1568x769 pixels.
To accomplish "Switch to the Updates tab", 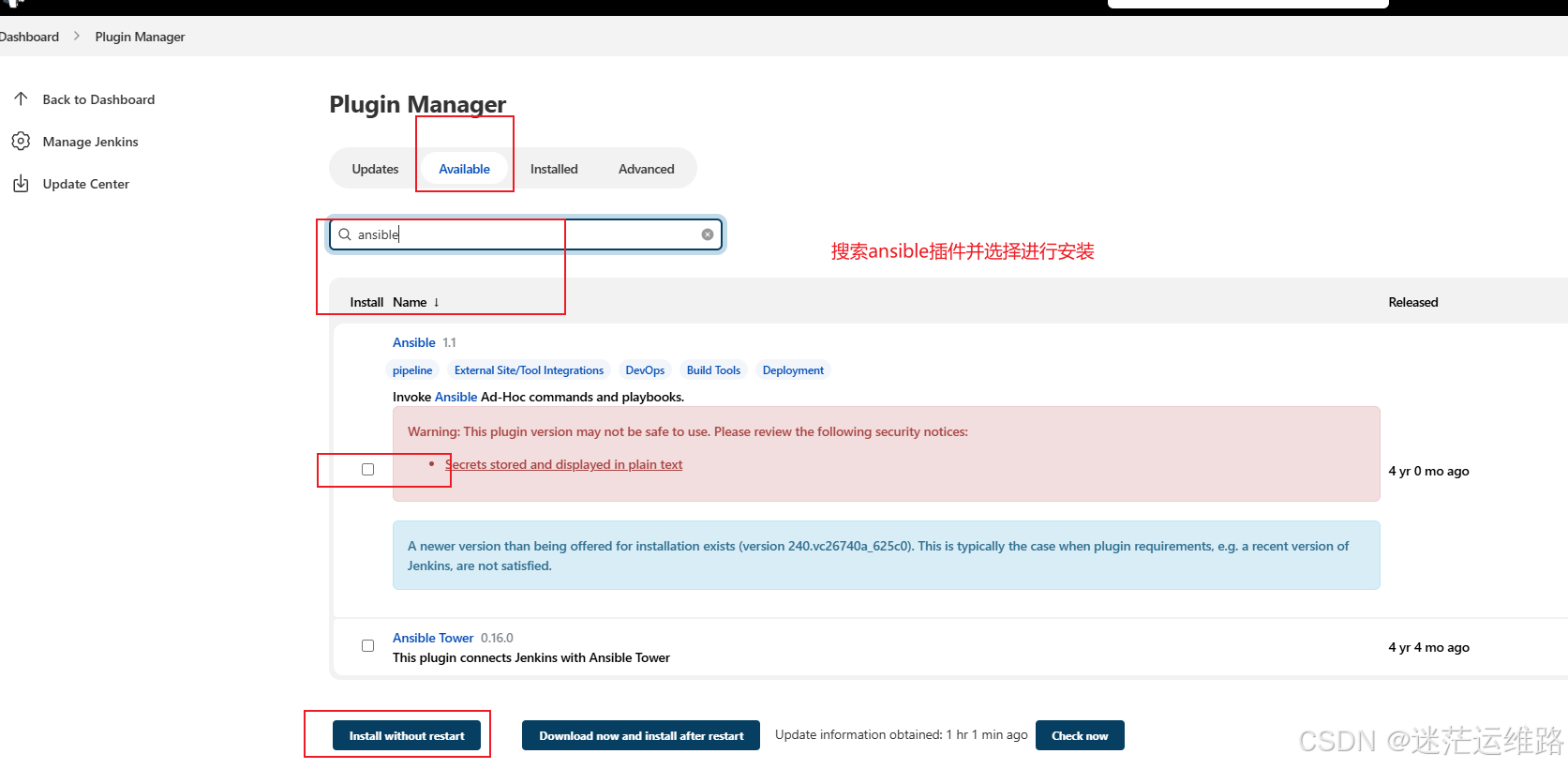I will [x=375, y=169].
